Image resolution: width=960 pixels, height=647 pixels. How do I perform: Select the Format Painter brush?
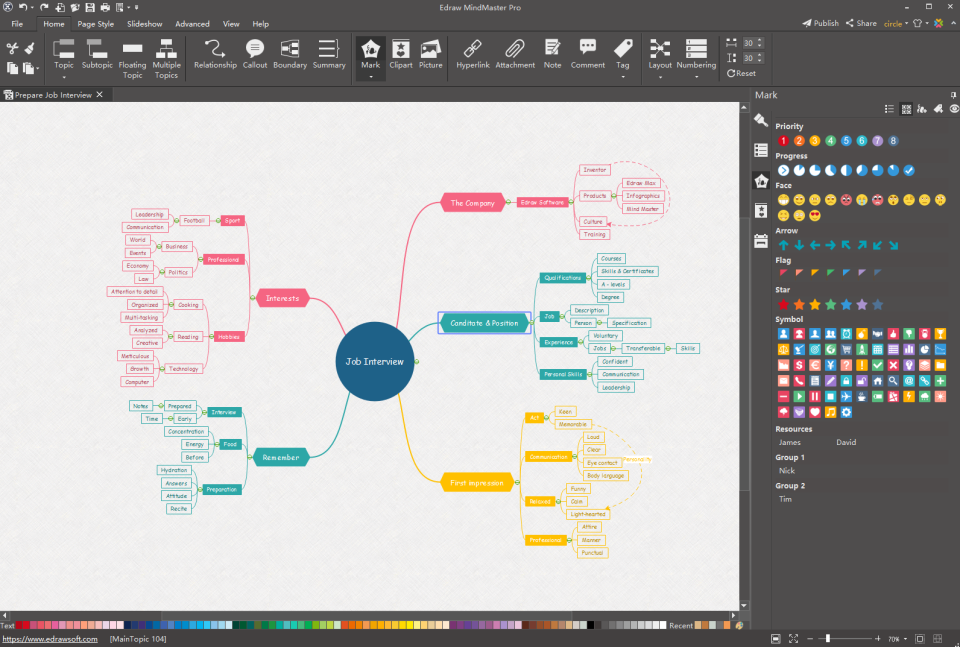(29, 48)
